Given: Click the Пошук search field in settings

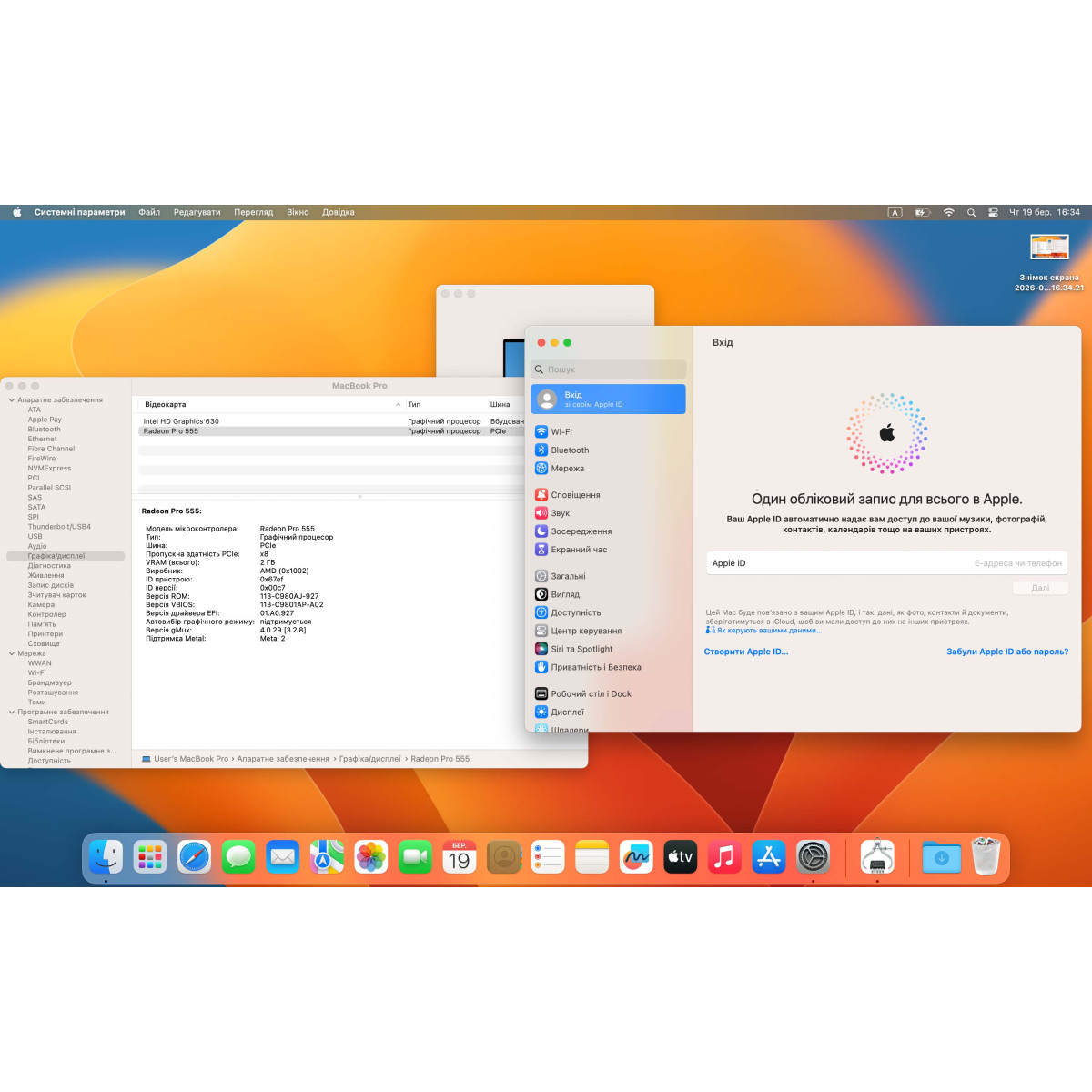Looking at the screenshot, I should 608,369.
